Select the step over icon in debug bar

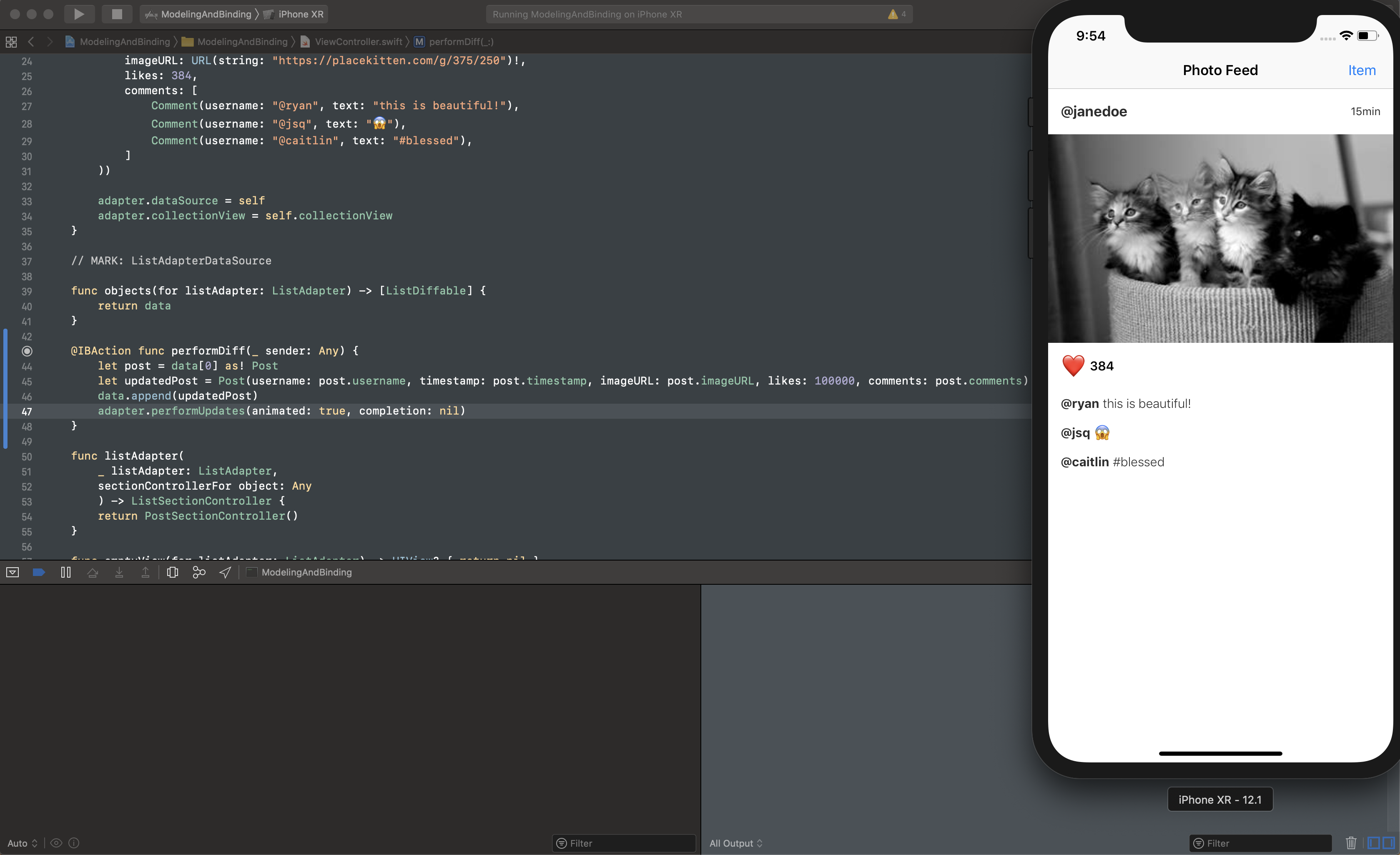93,573
